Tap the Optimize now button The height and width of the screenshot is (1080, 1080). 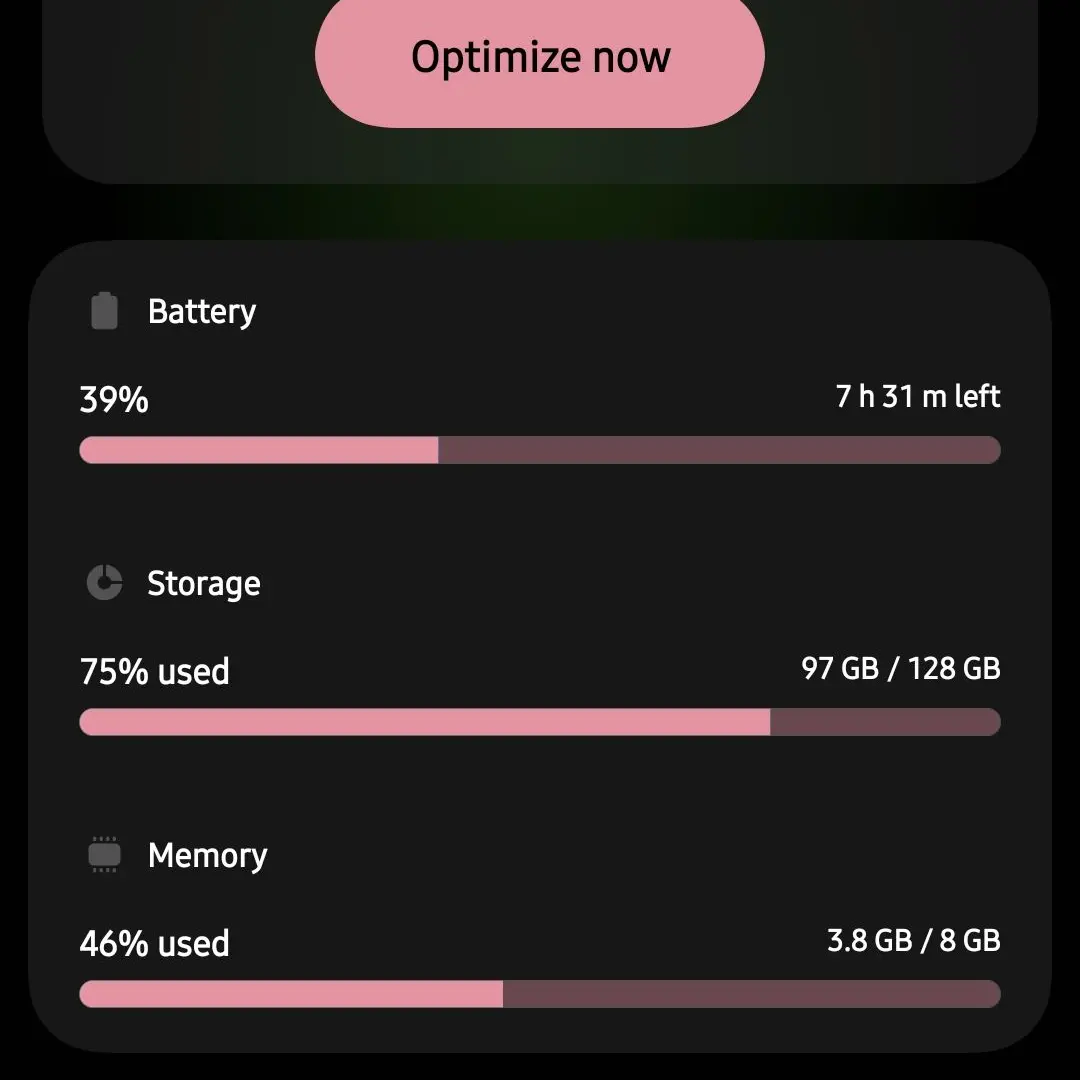tap(539, 56)
